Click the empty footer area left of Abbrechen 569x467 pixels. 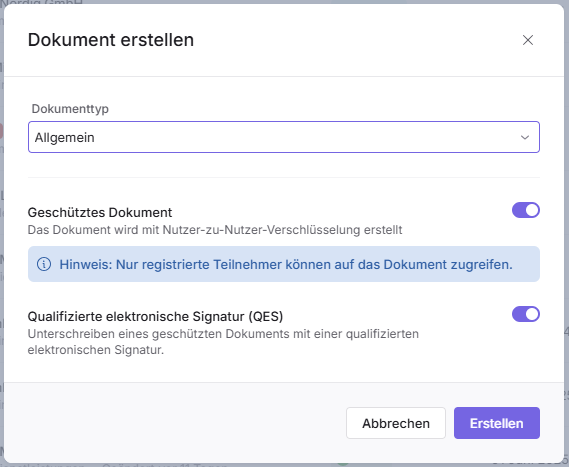tap(174, 423)
